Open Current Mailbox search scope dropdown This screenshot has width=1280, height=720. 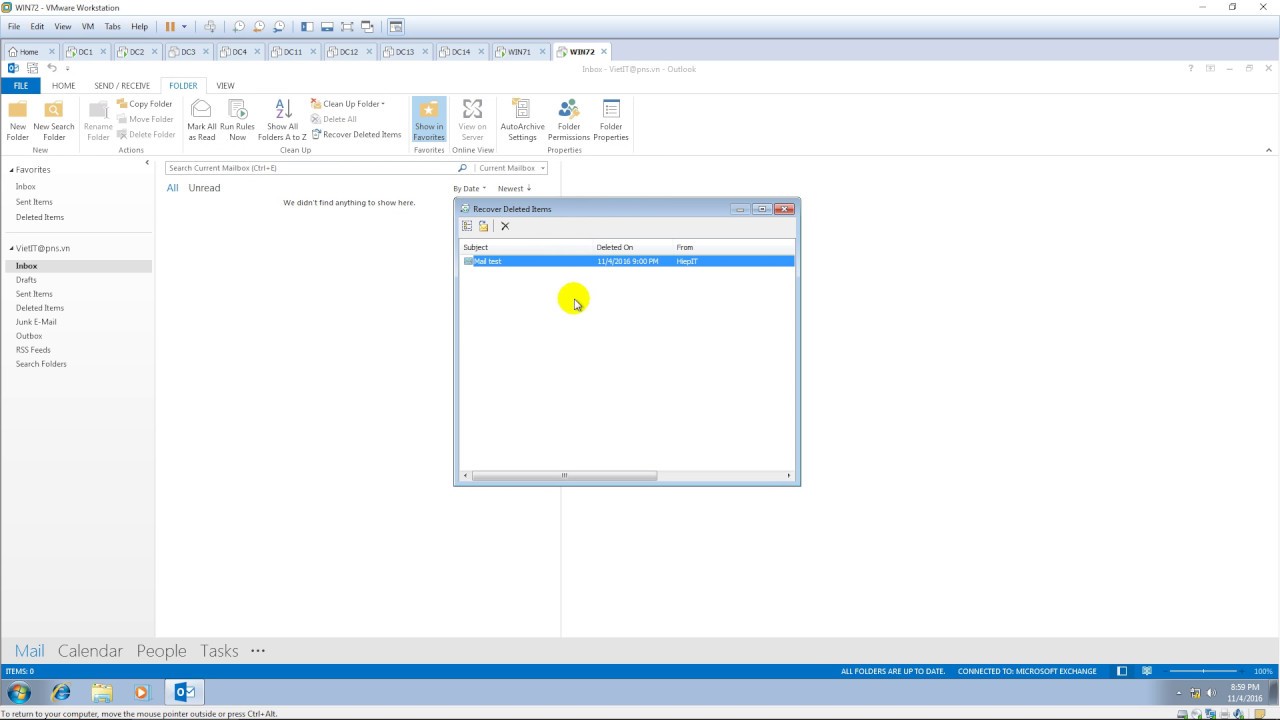pos(543,168)
